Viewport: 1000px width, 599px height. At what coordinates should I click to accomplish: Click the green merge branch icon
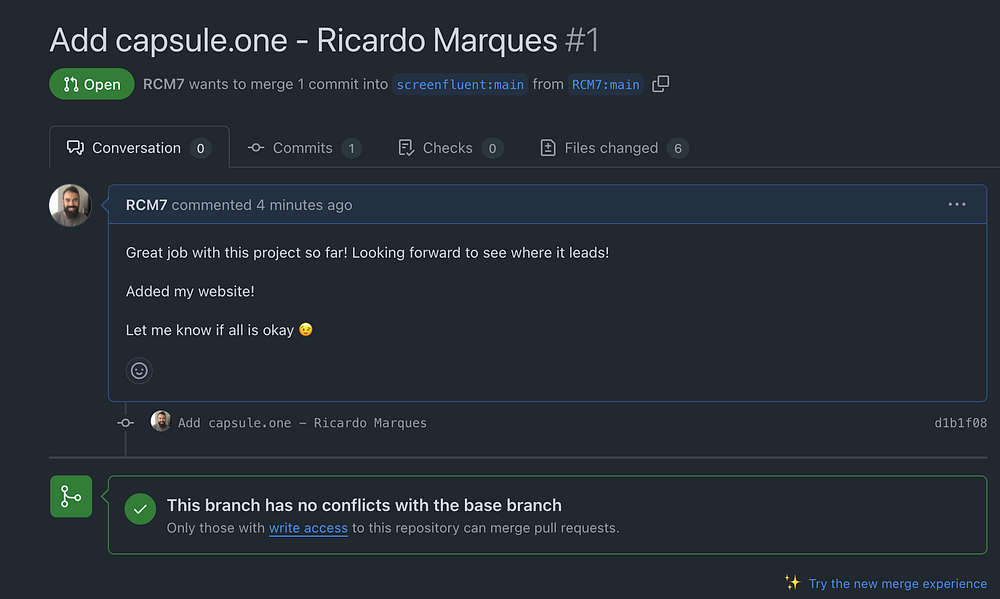[x=71, y=496]
